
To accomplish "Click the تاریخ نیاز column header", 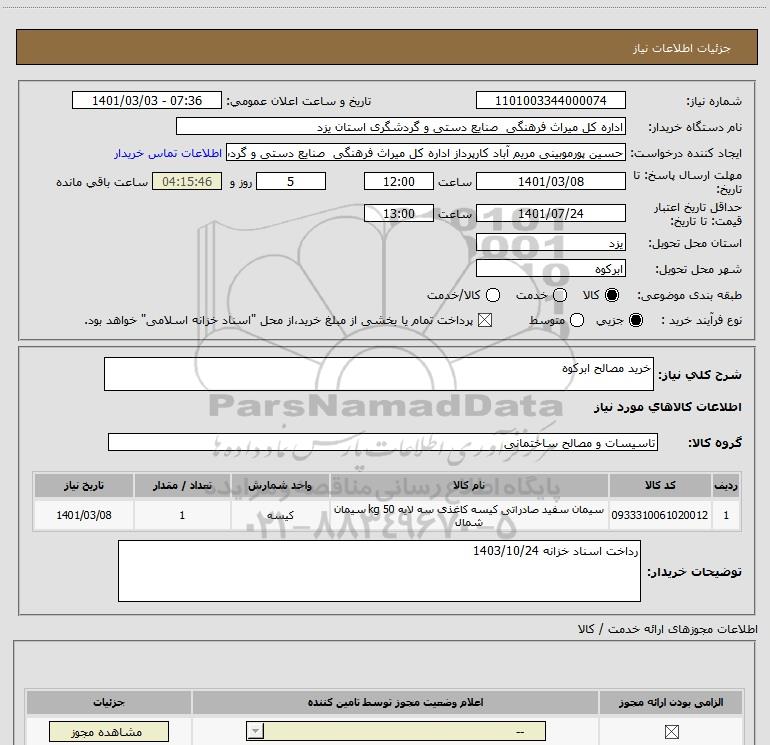I will 83,485.
